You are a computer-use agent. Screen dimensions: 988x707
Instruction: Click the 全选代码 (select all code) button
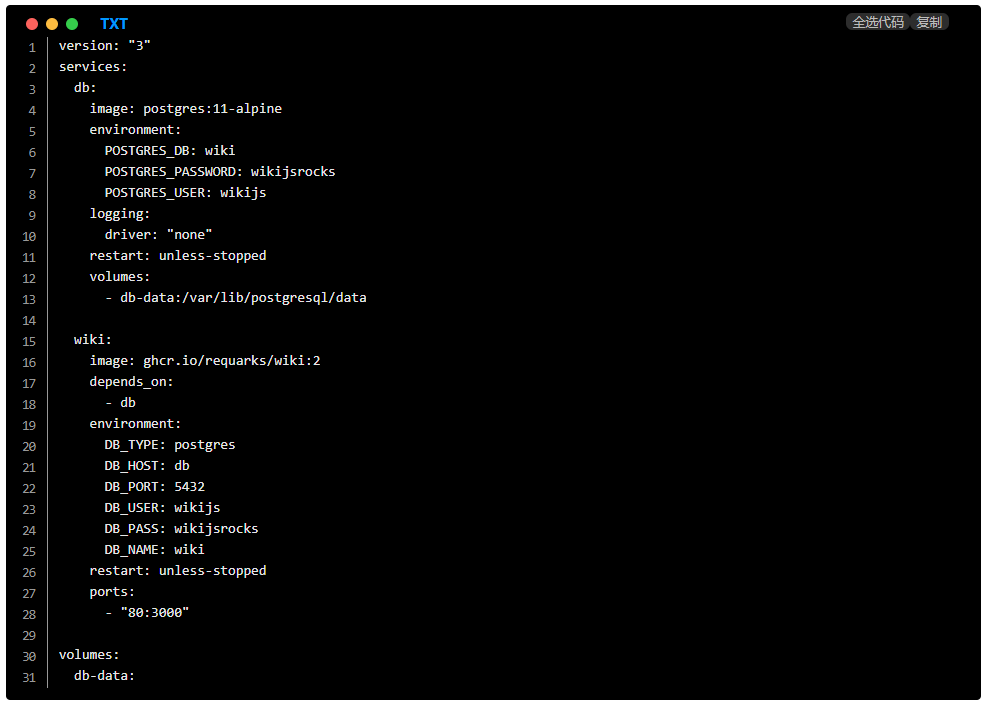877,22
